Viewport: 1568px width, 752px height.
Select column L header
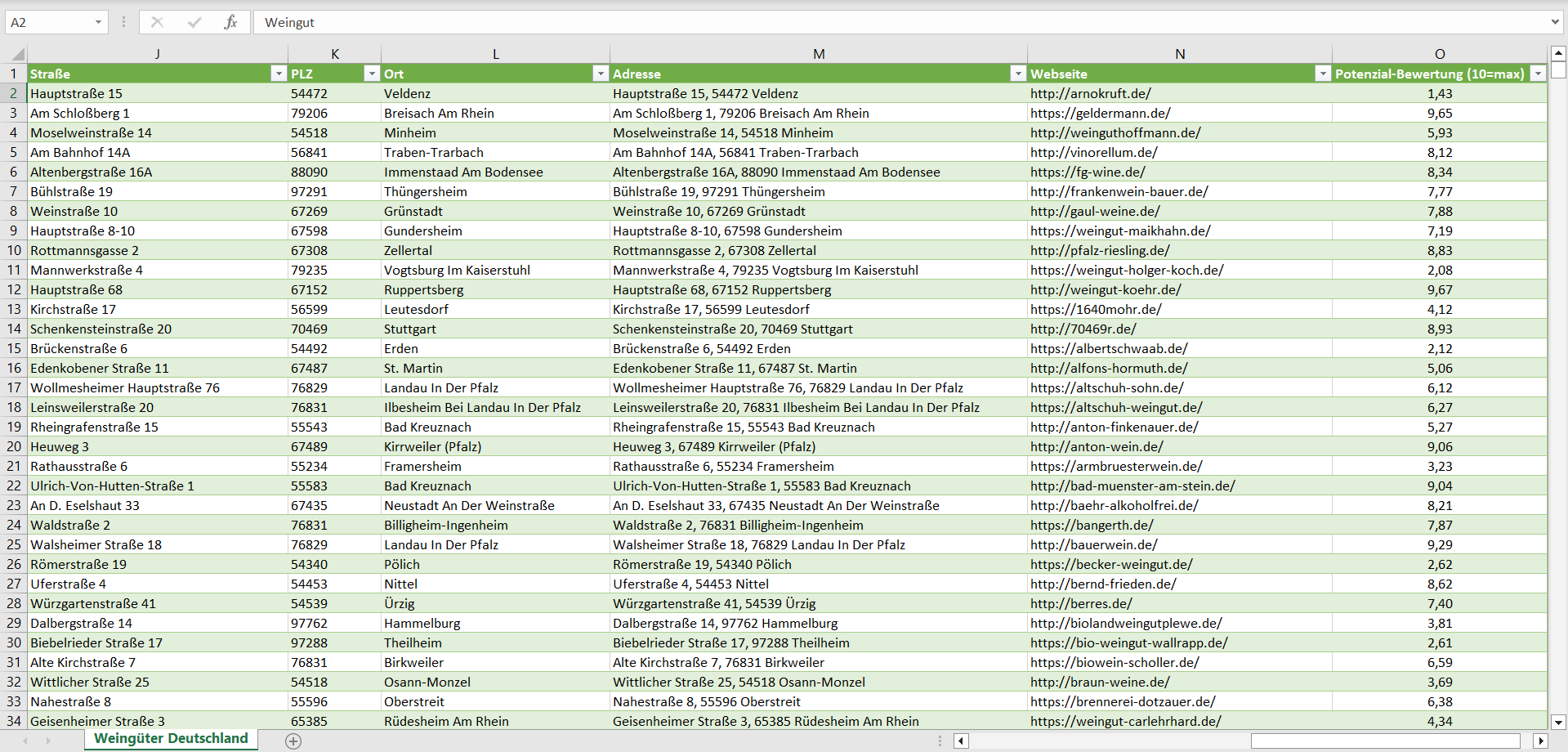click(496, 54)
